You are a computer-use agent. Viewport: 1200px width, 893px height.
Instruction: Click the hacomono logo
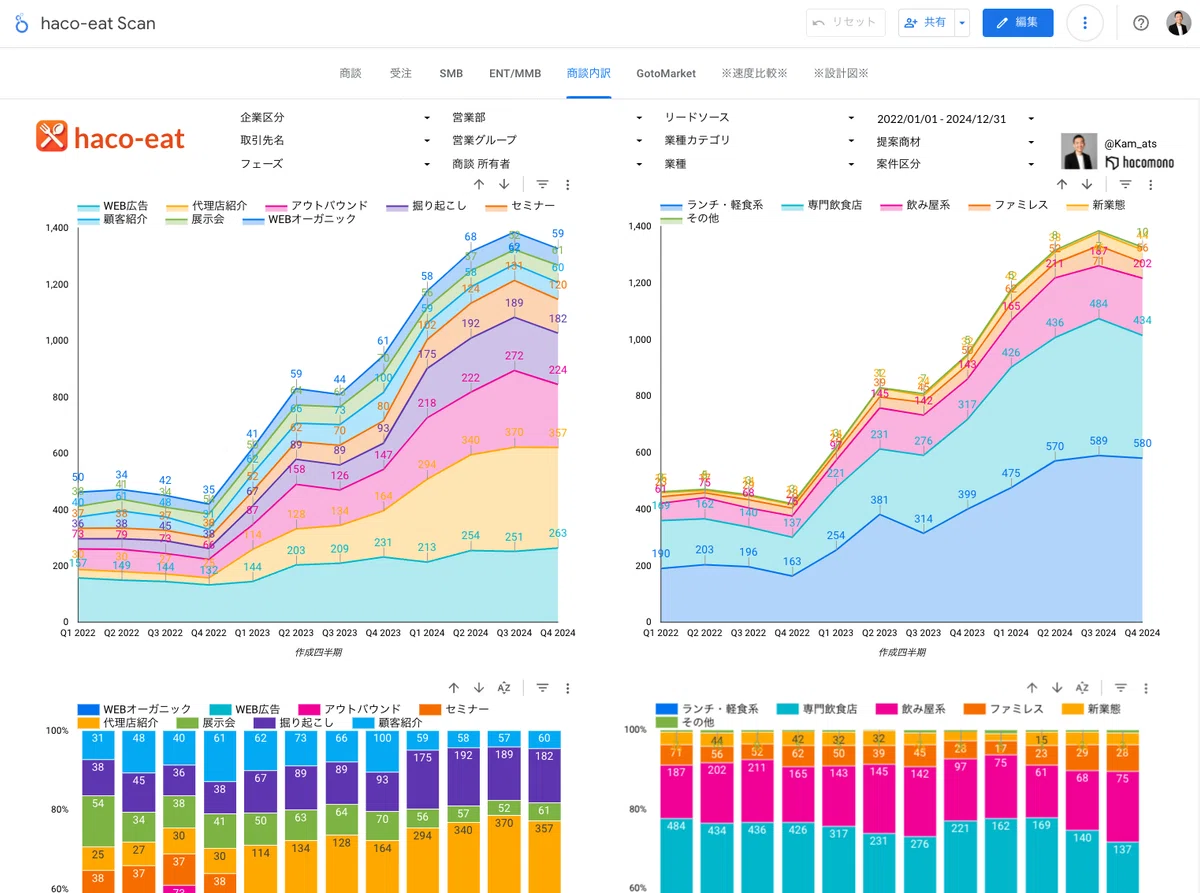(x=1140, y=163)
